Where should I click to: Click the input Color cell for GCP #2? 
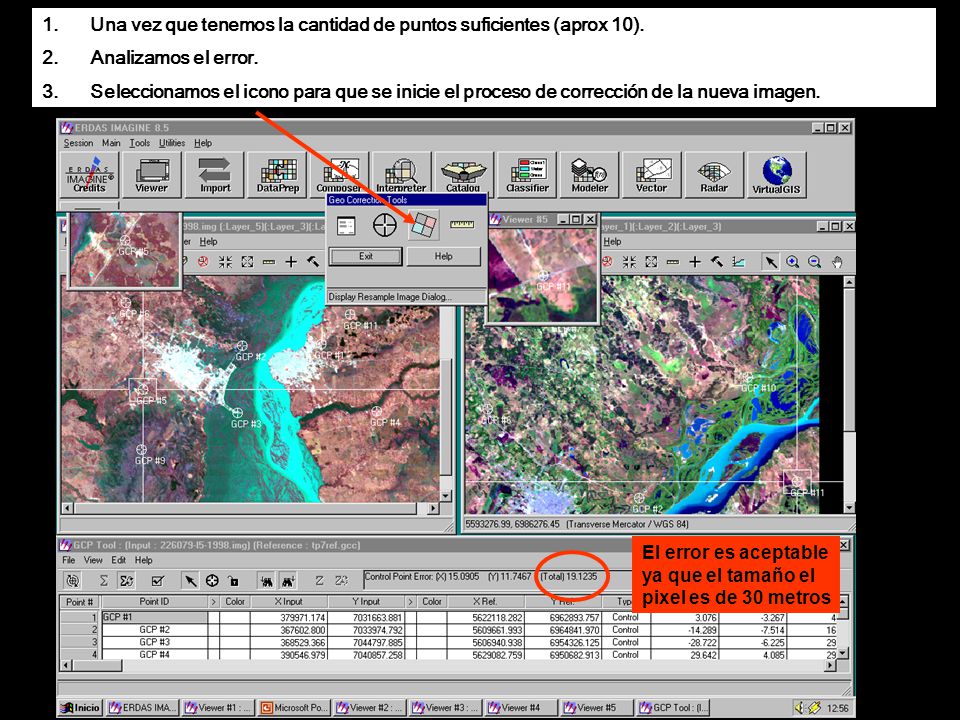point(236,630)
